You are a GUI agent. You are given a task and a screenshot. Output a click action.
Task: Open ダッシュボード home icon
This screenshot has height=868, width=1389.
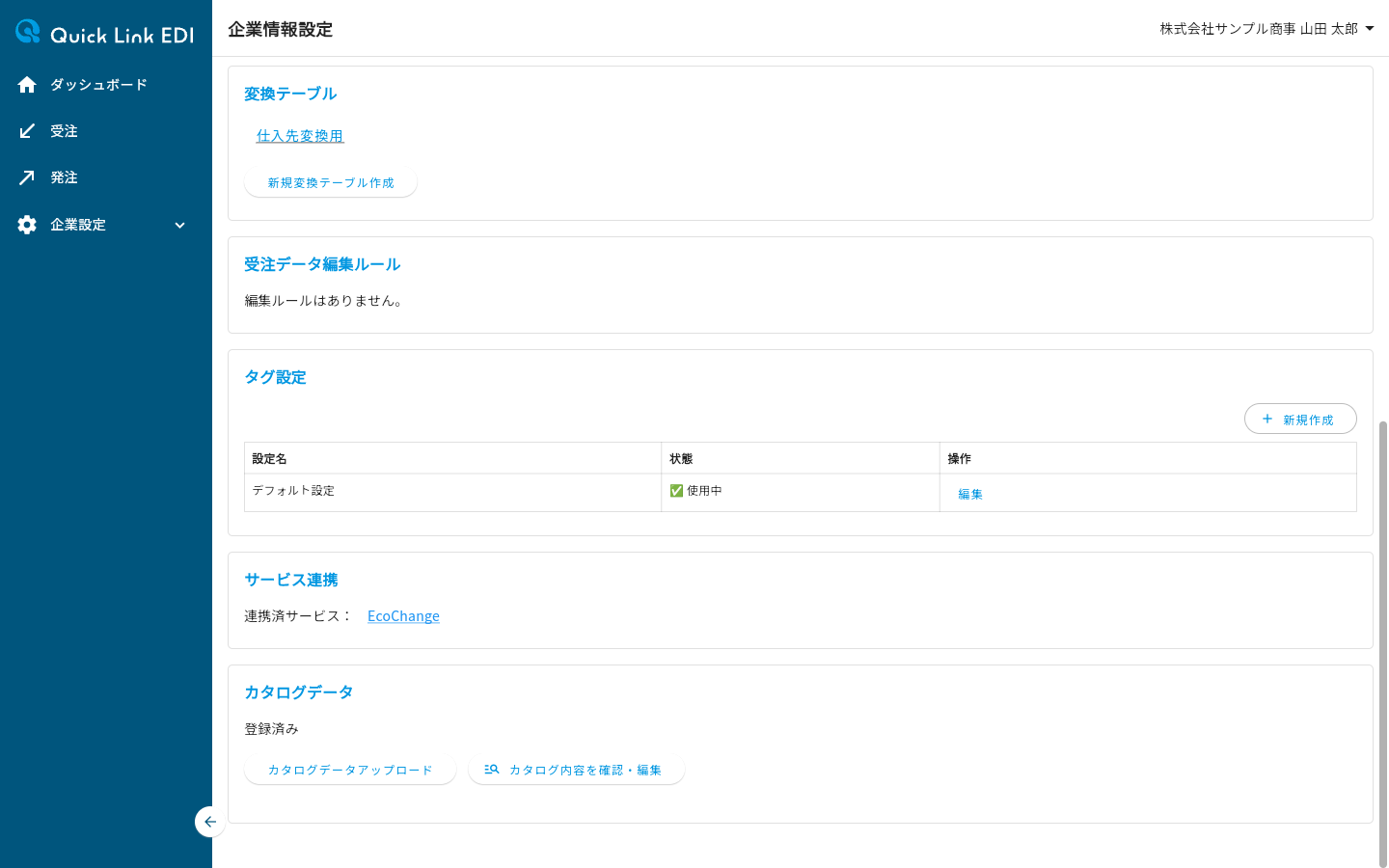coord(27,85)
